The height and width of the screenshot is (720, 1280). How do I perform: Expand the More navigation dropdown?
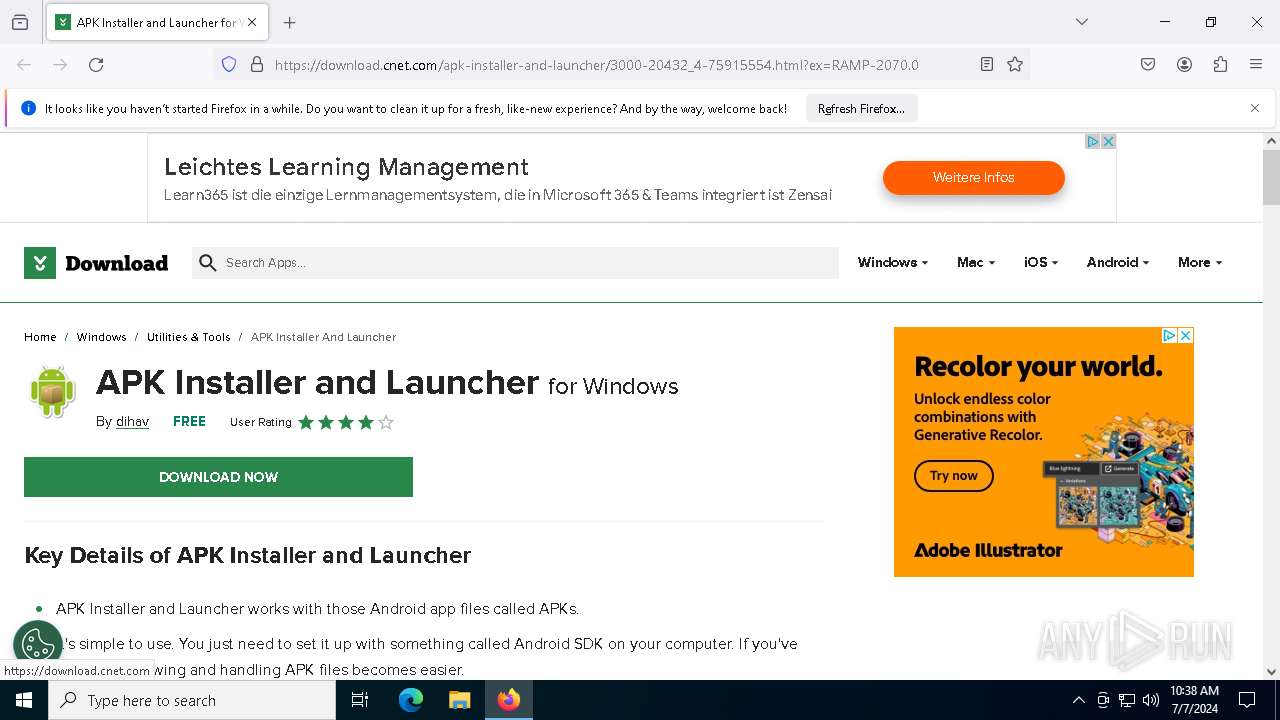tap(1200, 262)
